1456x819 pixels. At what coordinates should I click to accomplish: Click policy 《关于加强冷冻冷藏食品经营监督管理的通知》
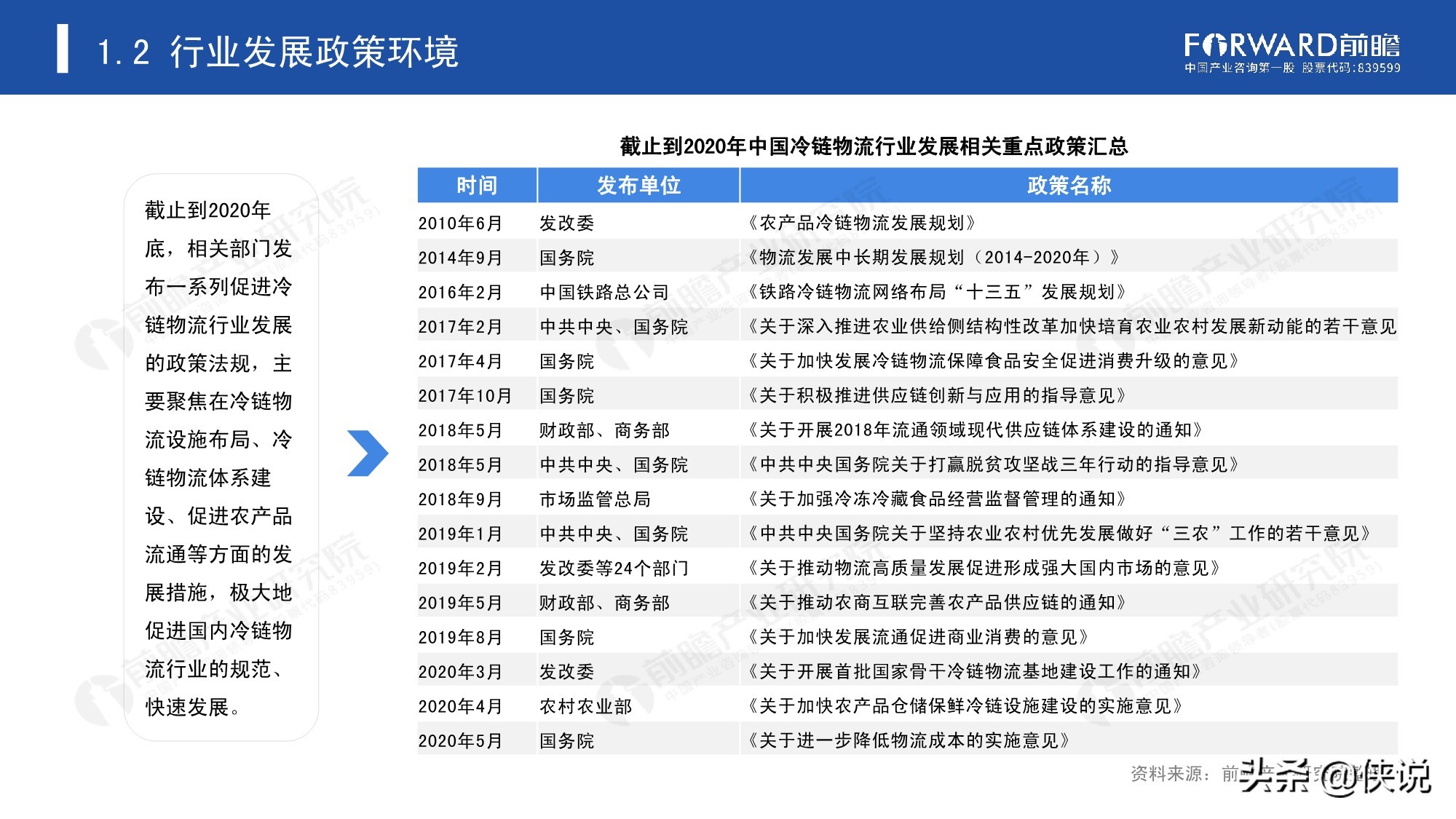937,499
